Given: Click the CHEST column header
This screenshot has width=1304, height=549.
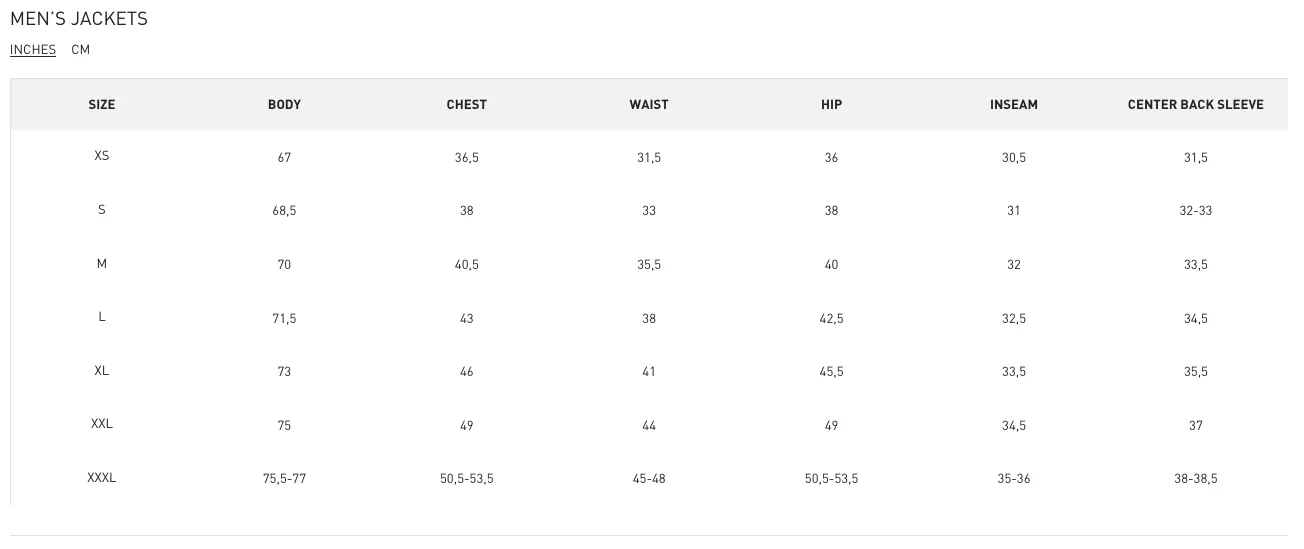Looking at the screenshot, I should (467, 105).
